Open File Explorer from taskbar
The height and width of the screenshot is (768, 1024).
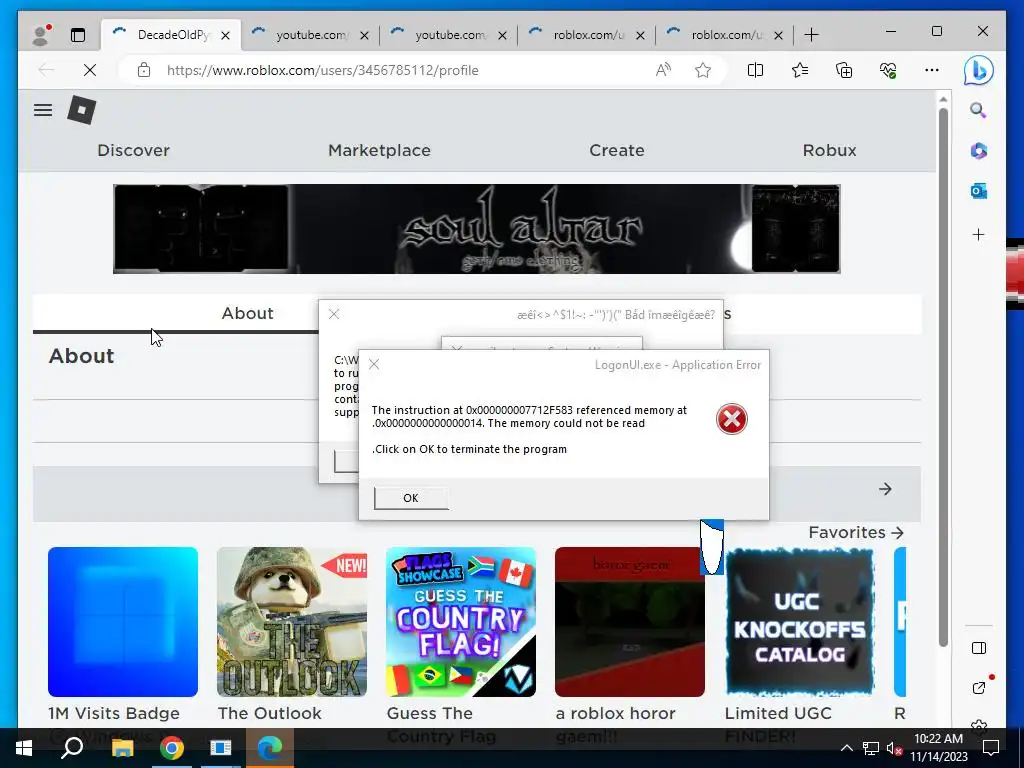(122, 748)
